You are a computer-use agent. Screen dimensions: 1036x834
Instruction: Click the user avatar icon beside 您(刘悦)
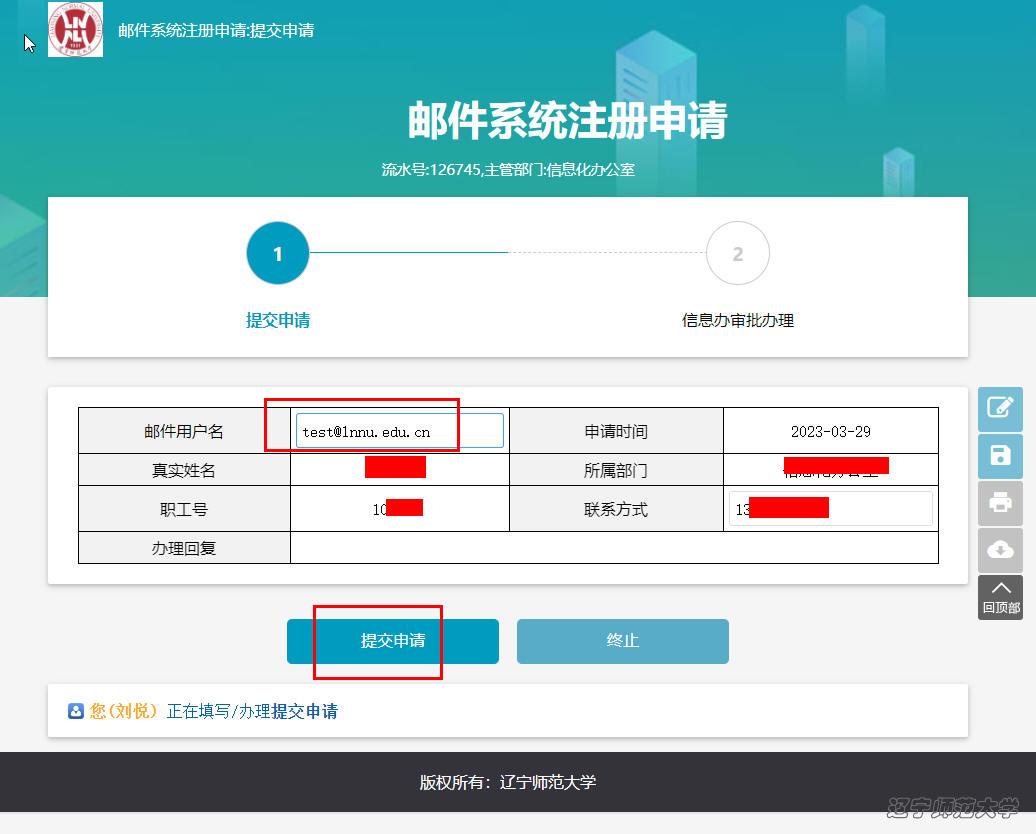pos(76,711)
